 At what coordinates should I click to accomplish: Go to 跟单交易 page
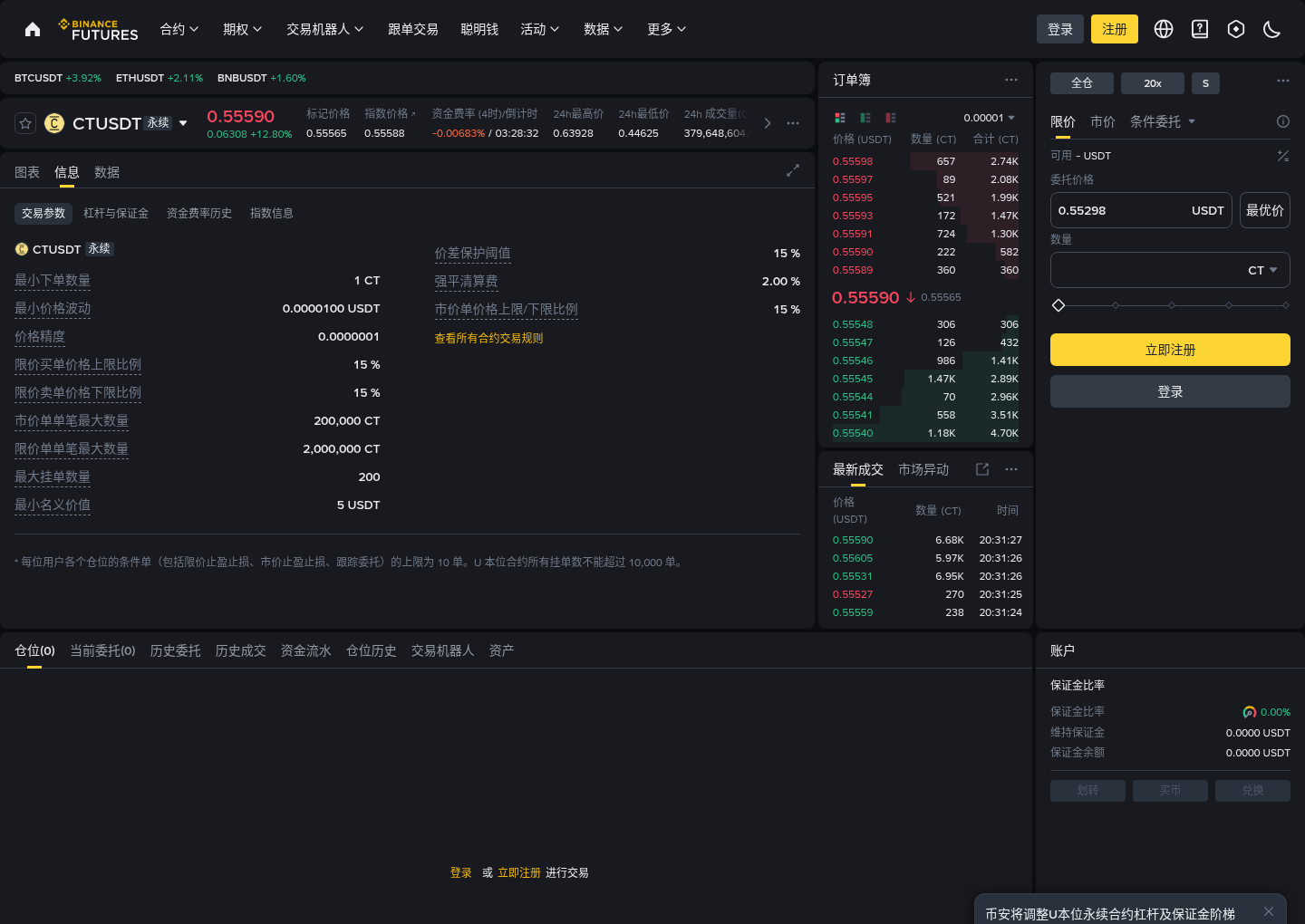(x=413, y=29)
